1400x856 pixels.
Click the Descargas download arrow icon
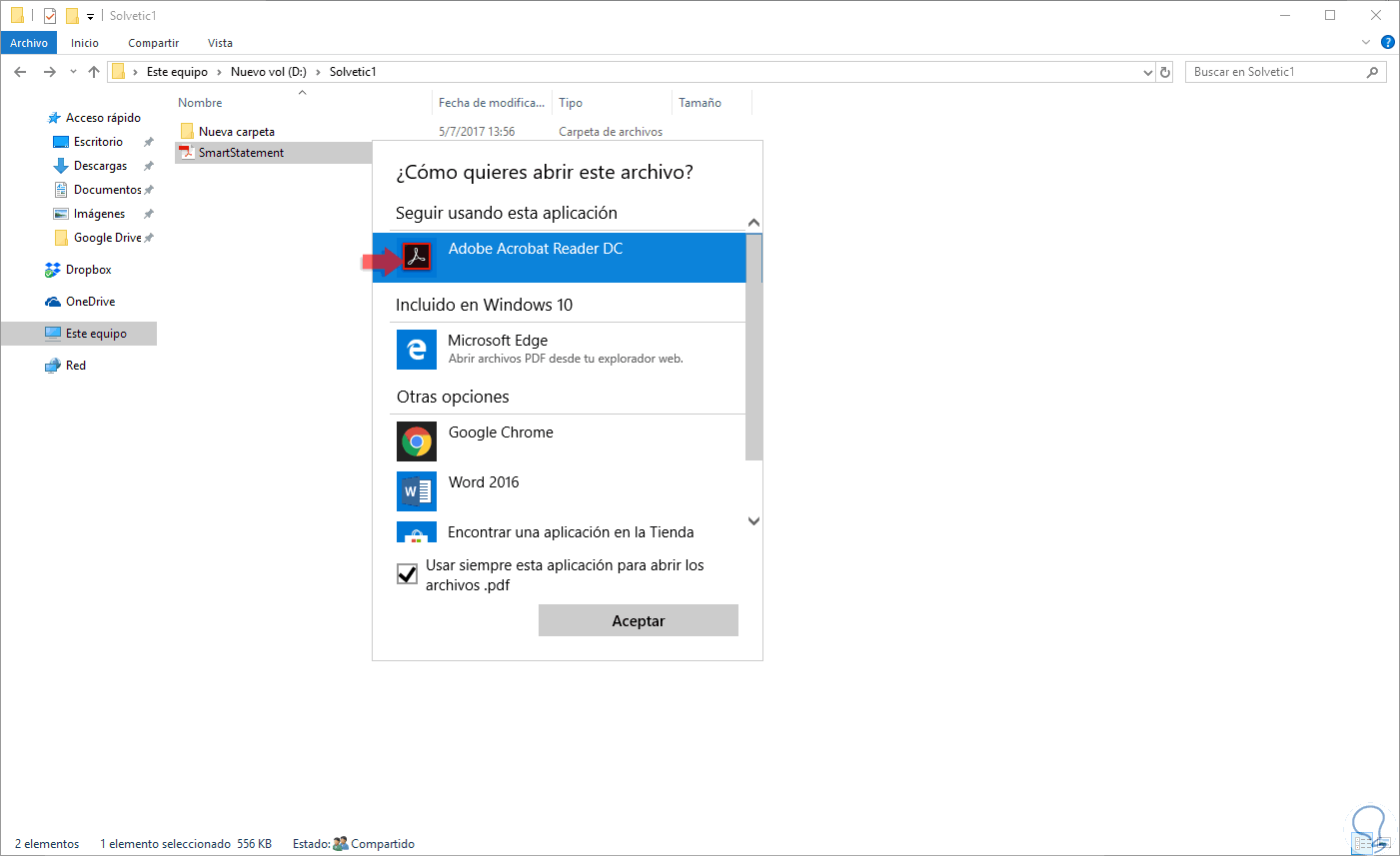(x=61, y=166)
